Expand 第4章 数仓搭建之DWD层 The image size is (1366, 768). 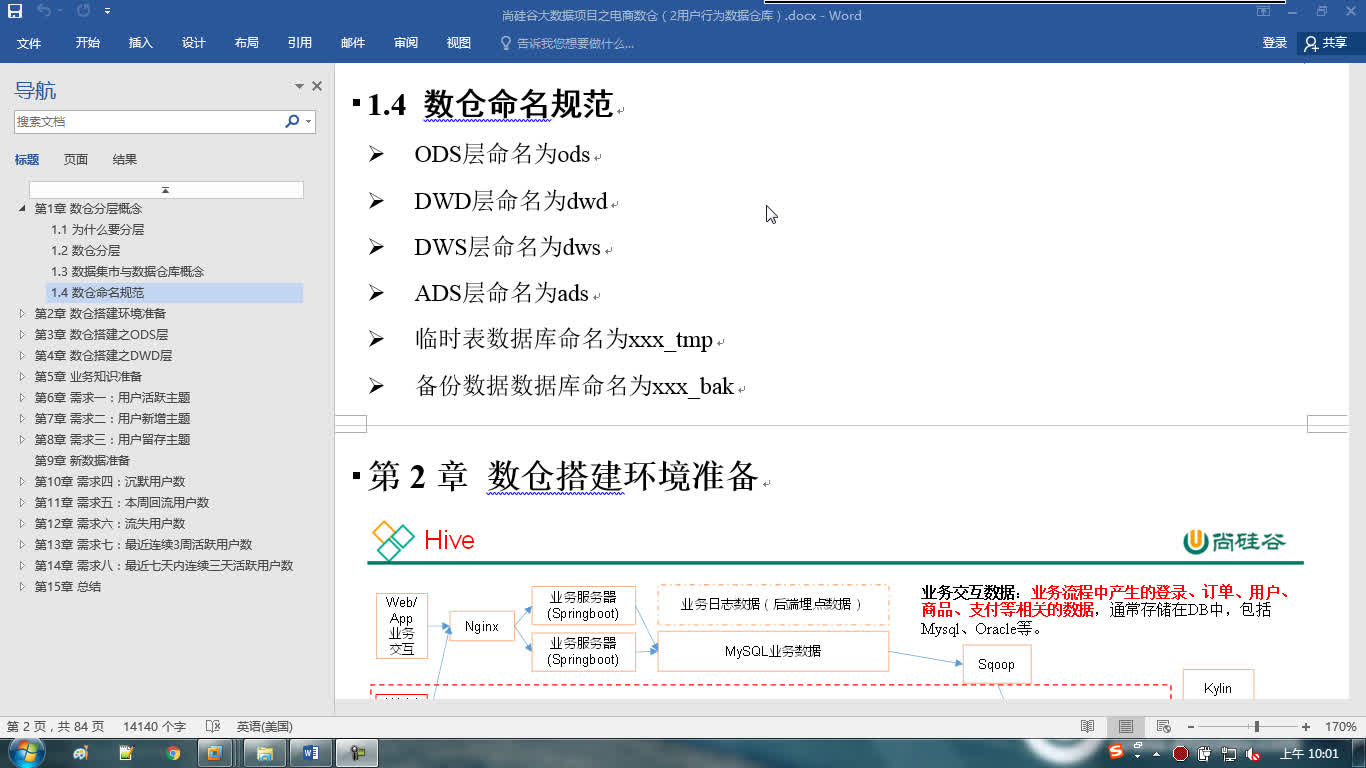click(x=22, y=355)
